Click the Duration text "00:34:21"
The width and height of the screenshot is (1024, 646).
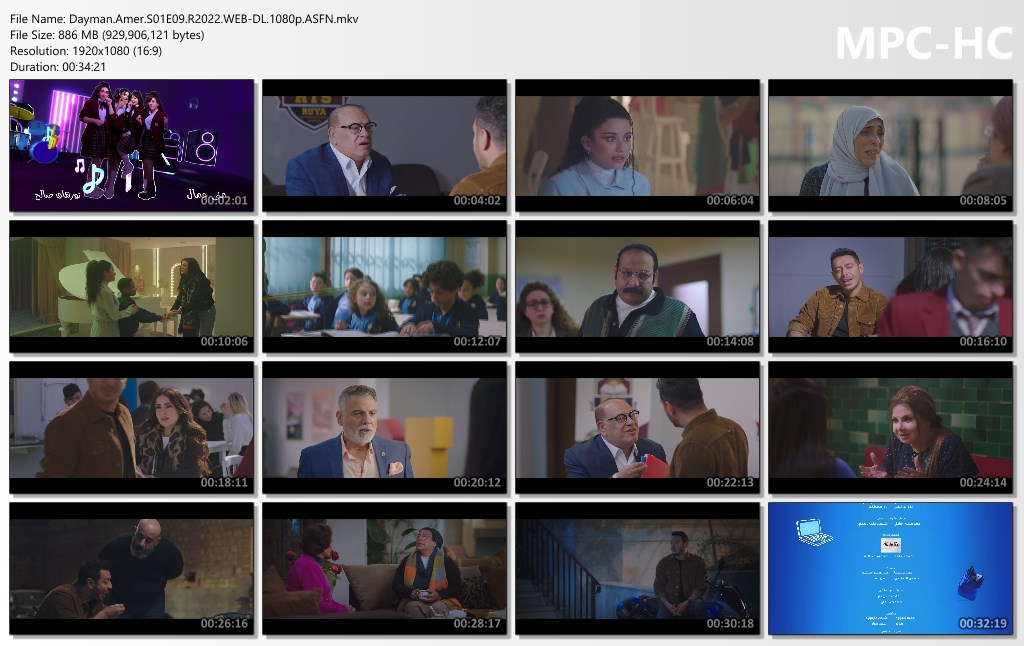(x=84, y=67)
